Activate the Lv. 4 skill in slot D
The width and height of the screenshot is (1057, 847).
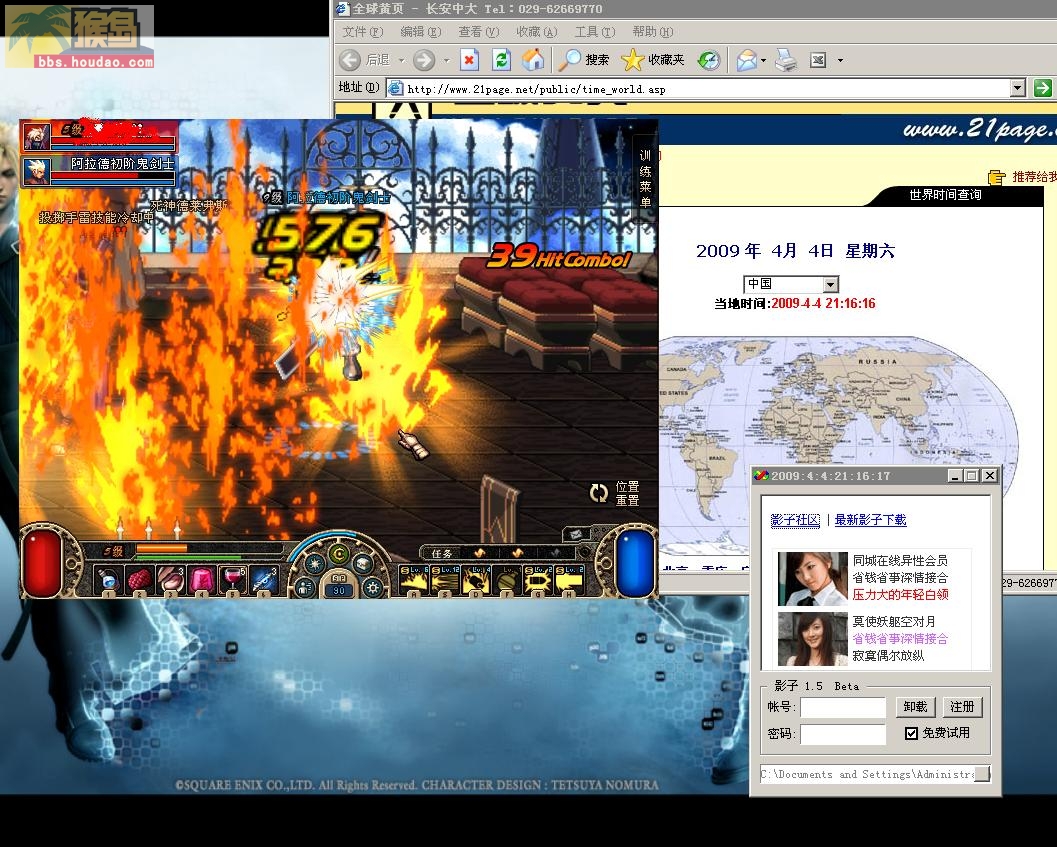coord(476,581)
